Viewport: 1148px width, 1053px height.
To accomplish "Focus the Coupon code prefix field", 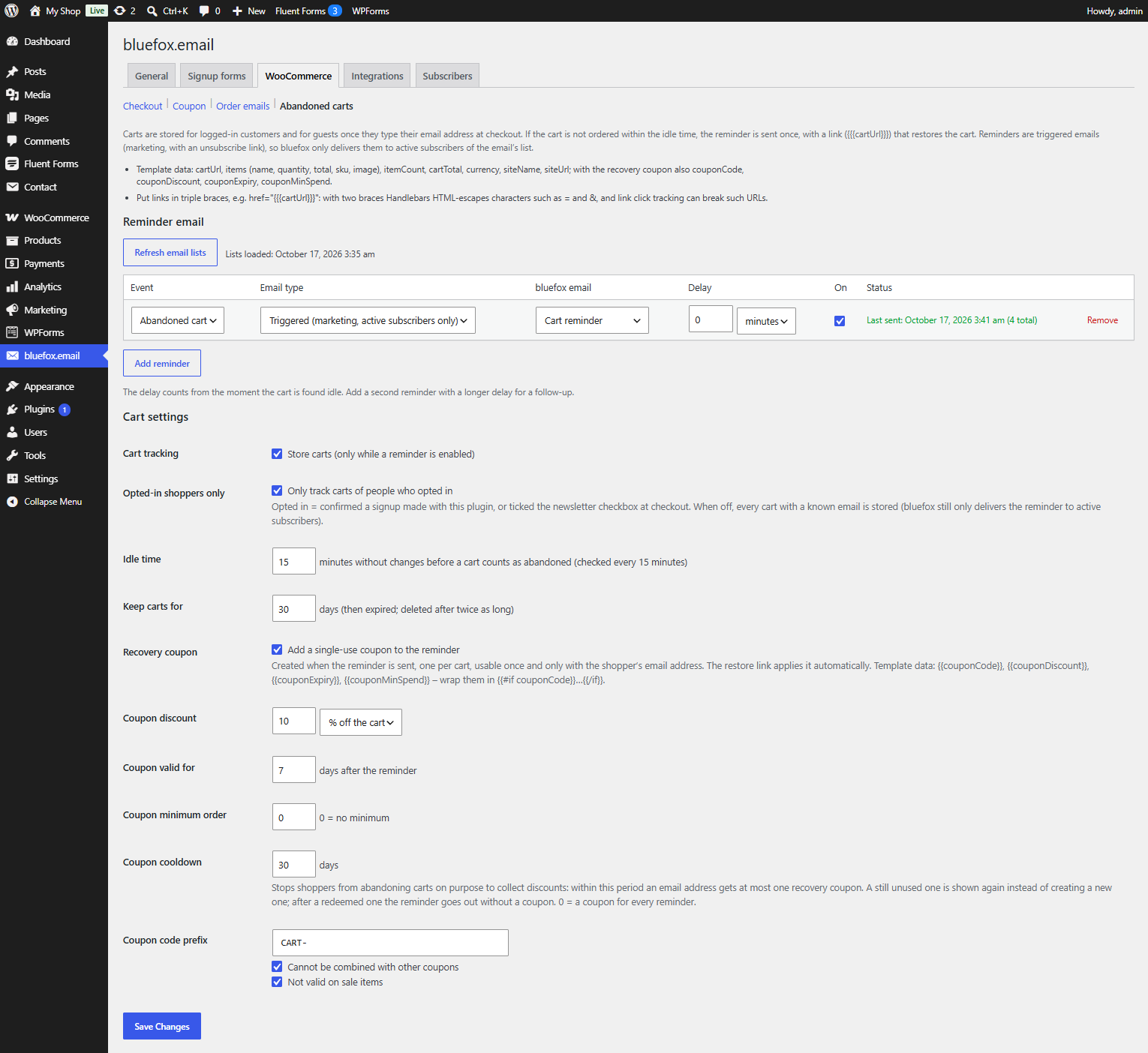I will (x=390, y=943).
